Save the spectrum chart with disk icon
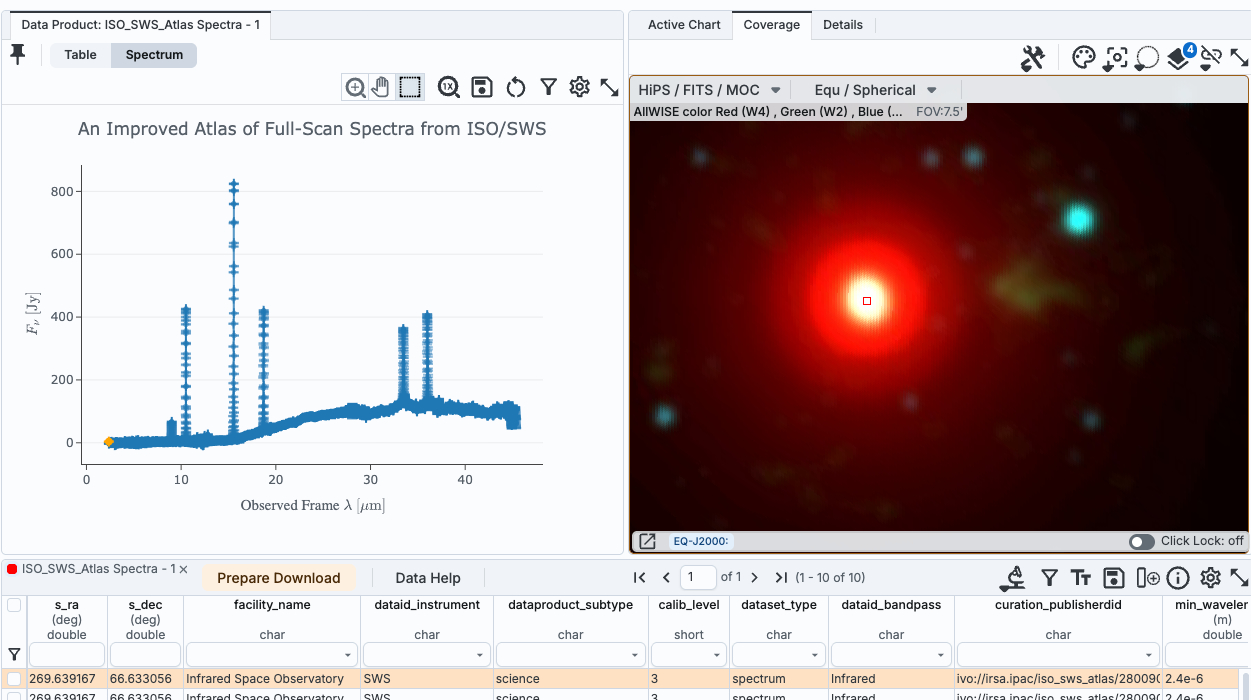 [482, 88]
